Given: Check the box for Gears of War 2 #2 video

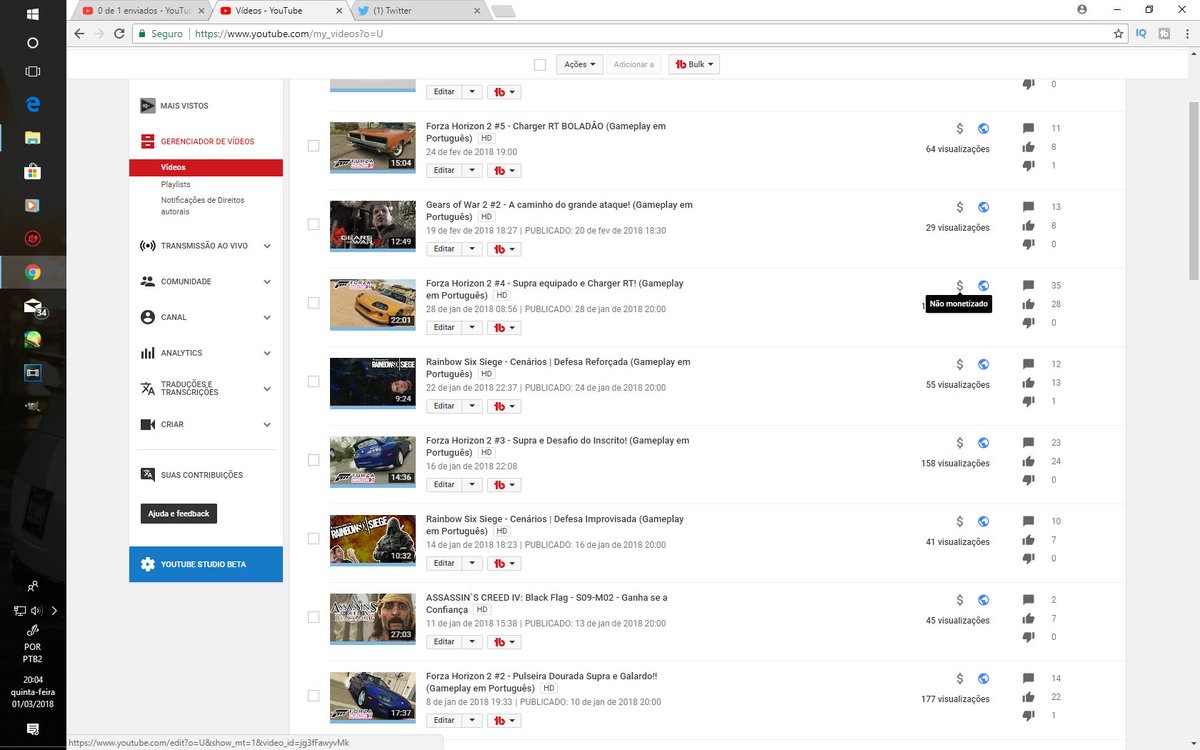Looking at the screenshot, I should pos(313,224).
